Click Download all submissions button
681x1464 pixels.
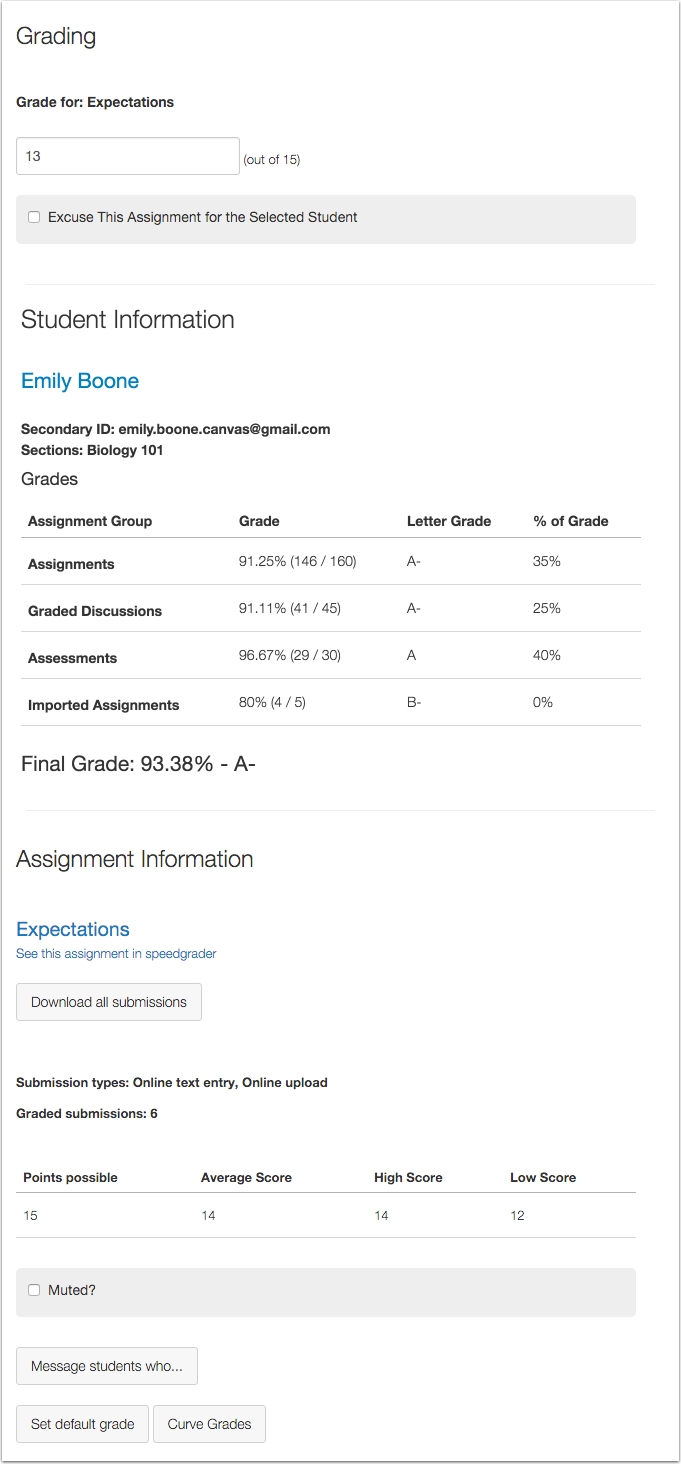pyautogui.click(x=109, y=1002)
